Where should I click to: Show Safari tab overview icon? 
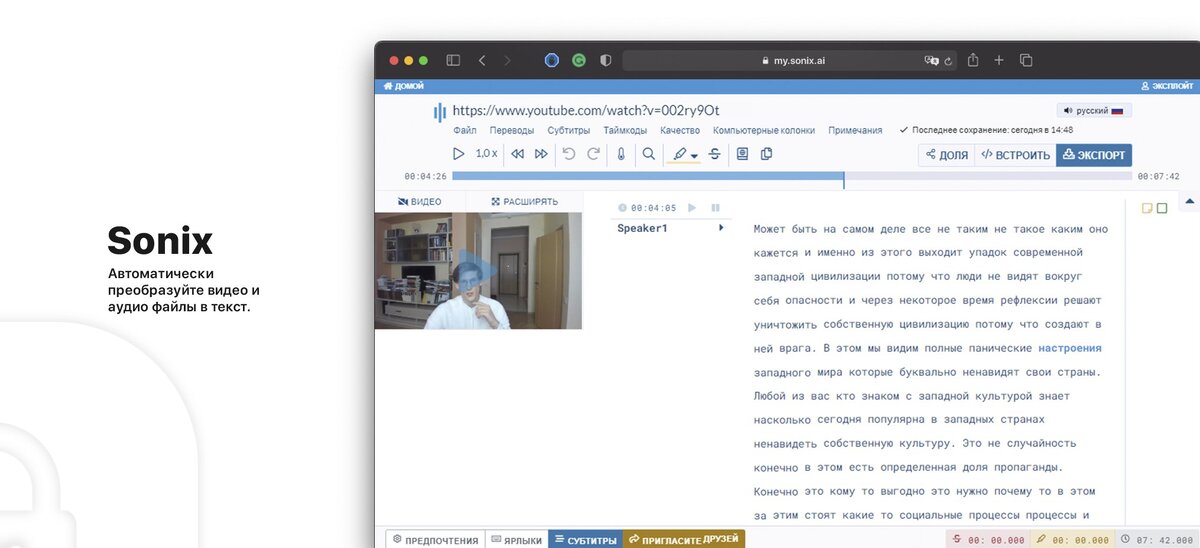1026,60
